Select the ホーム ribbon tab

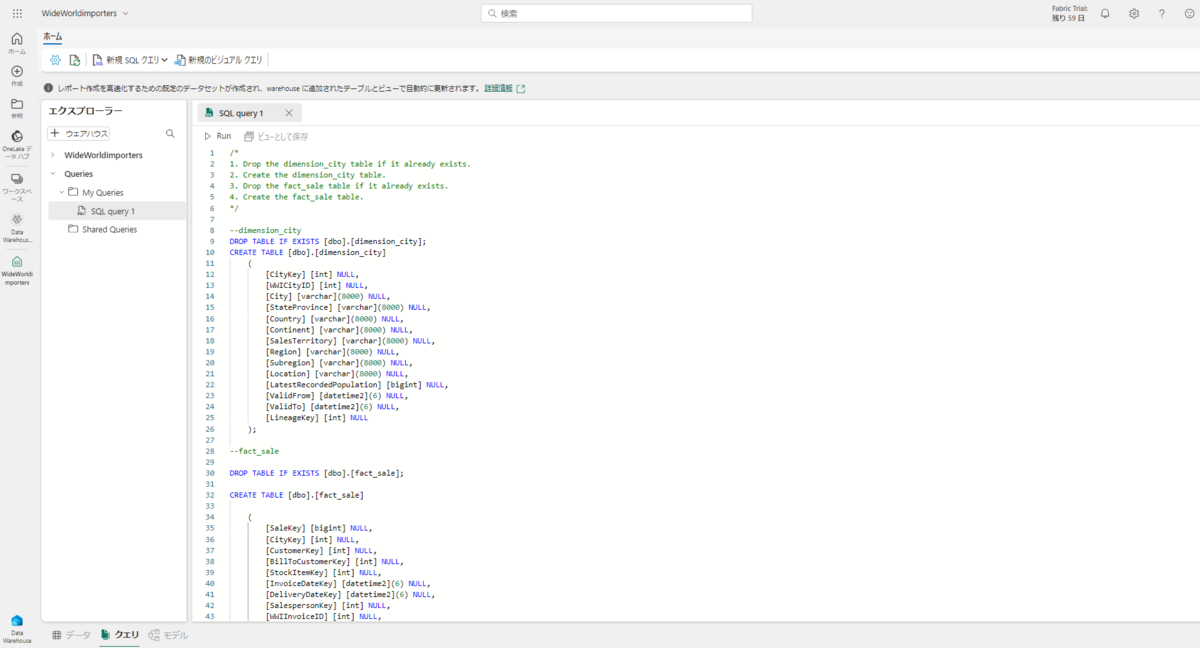pyautogui.click(x=52, y=37)
